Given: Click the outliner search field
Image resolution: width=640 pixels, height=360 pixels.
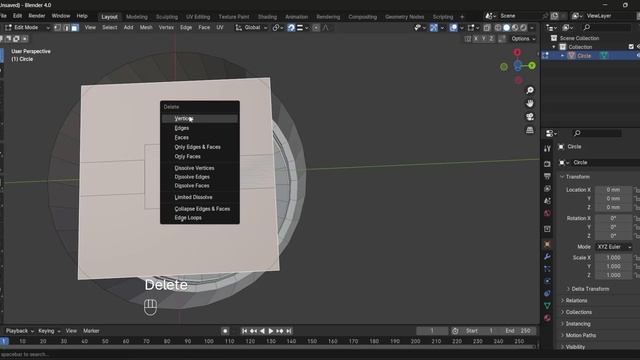Looking at the screenshot, I should point(607,27).
